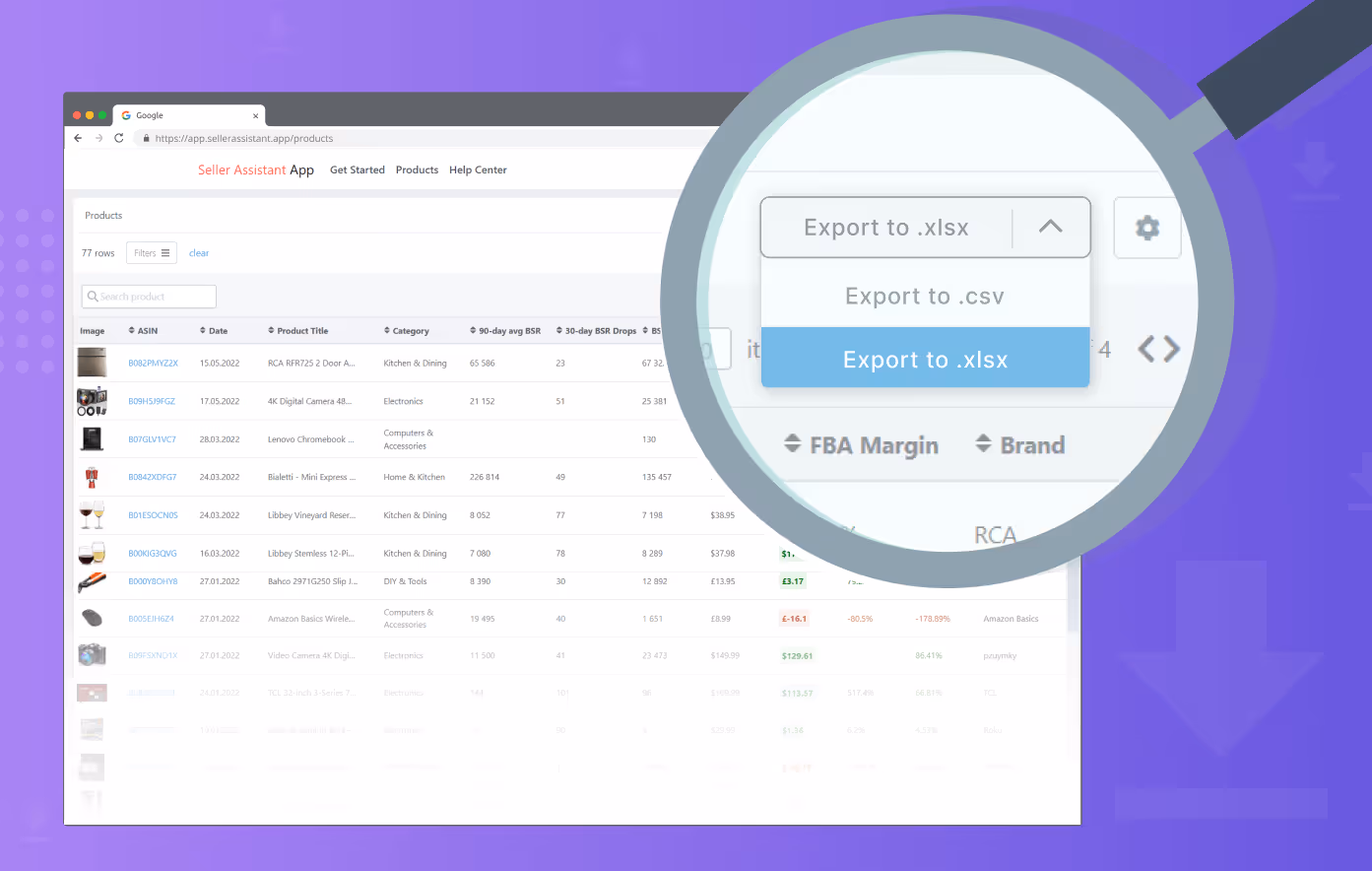Click the search magnifier icon in the product field

click(93, 297)
